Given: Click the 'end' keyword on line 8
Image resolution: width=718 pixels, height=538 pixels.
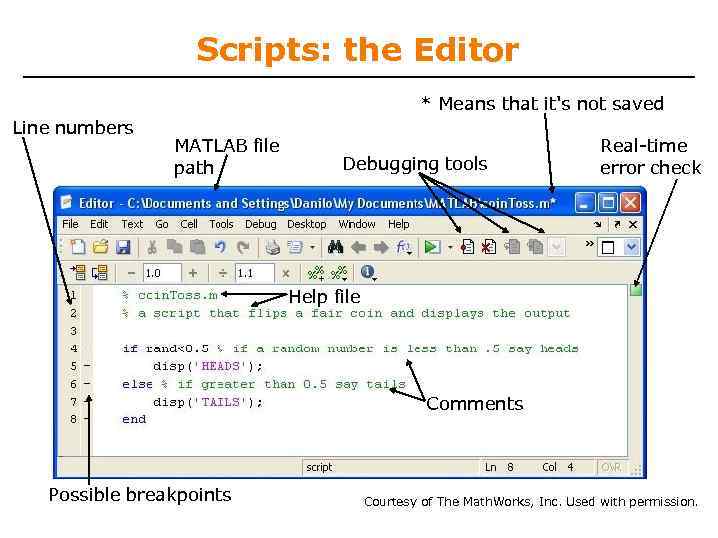Looking at the screenshot, I should [x=134, y=419].
